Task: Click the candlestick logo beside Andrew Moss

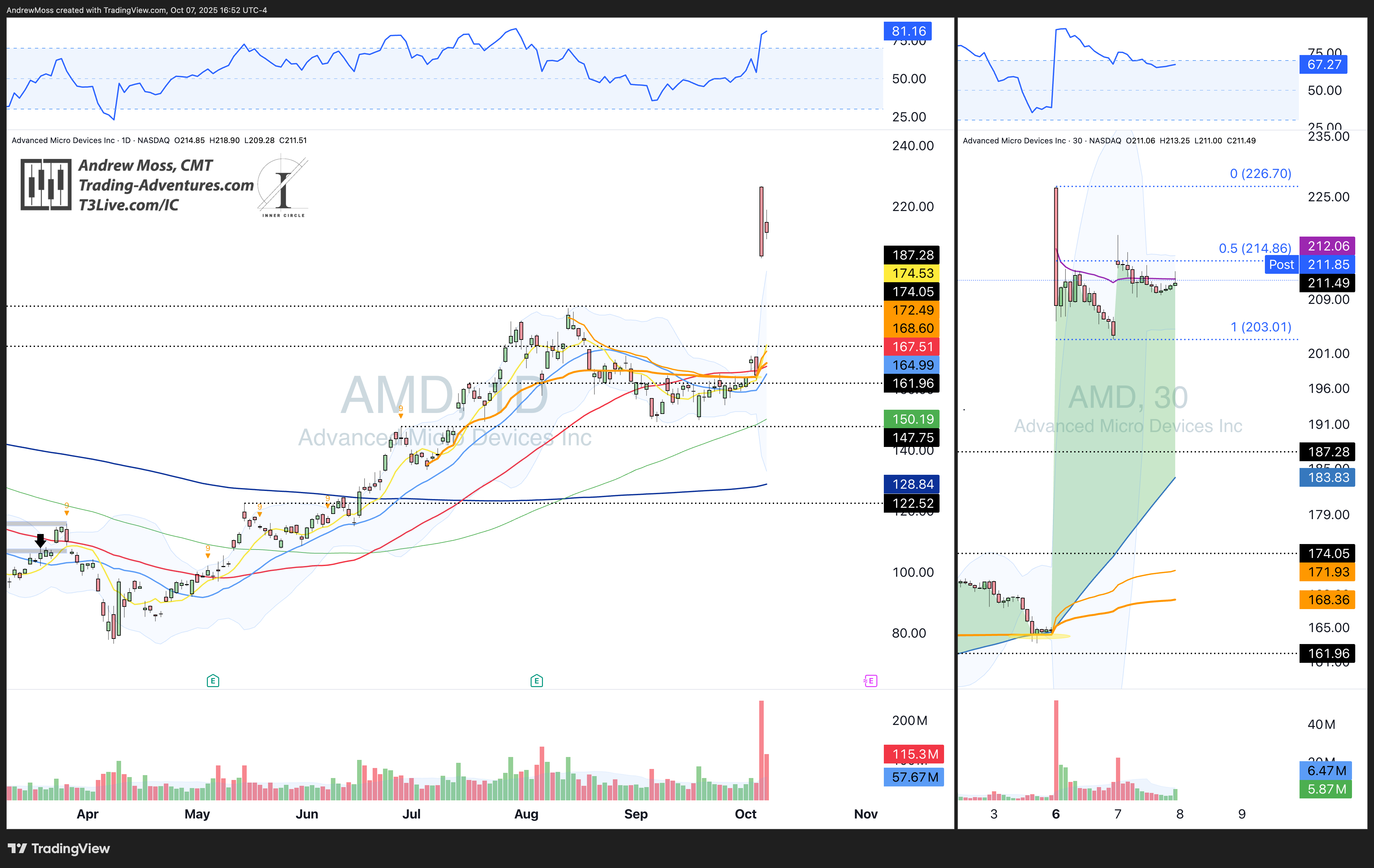Action: 46,185
